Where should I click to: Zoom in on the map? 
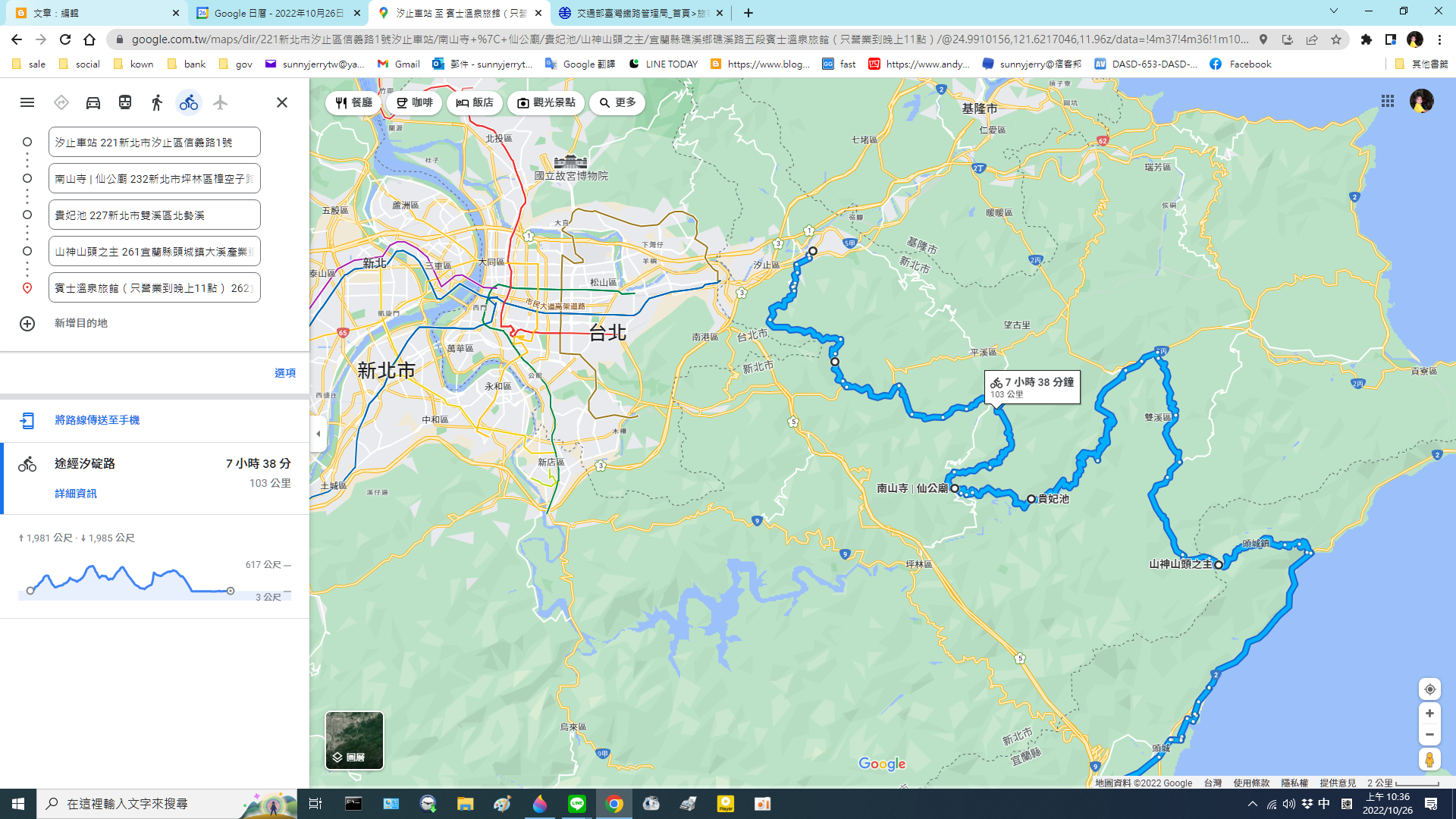point(1429,714)
